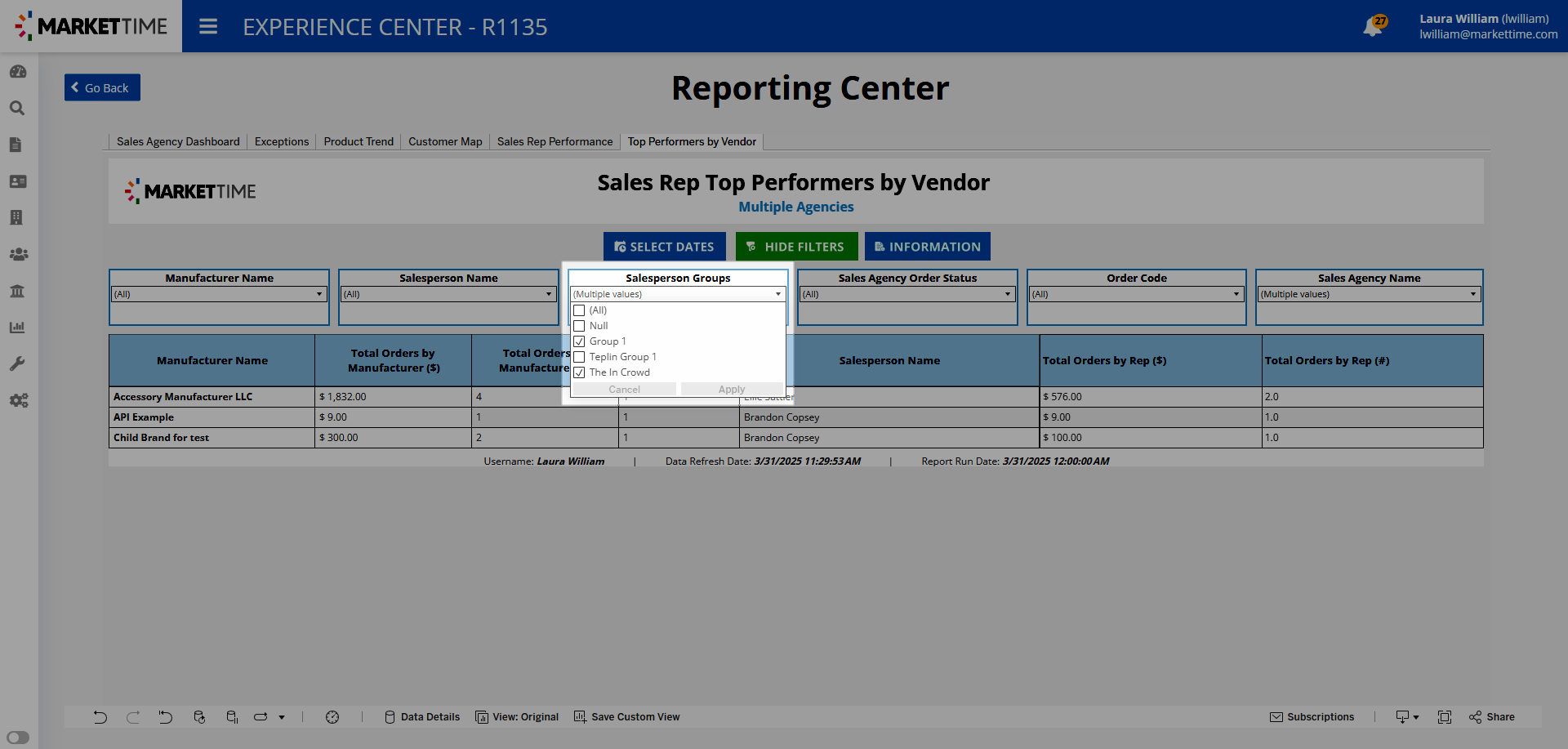
Task: Select the API Example manufacturer cell
Action: tap(212, 417)
